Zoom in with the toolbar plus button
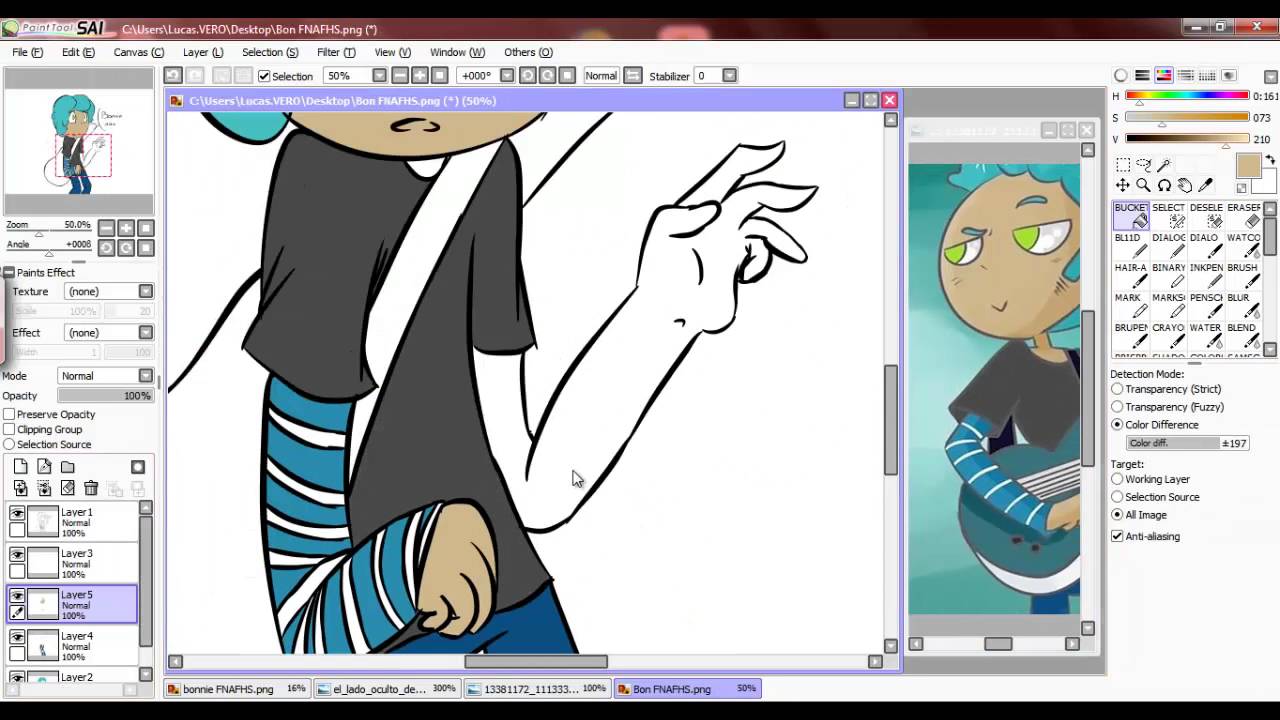 point(419,76)
